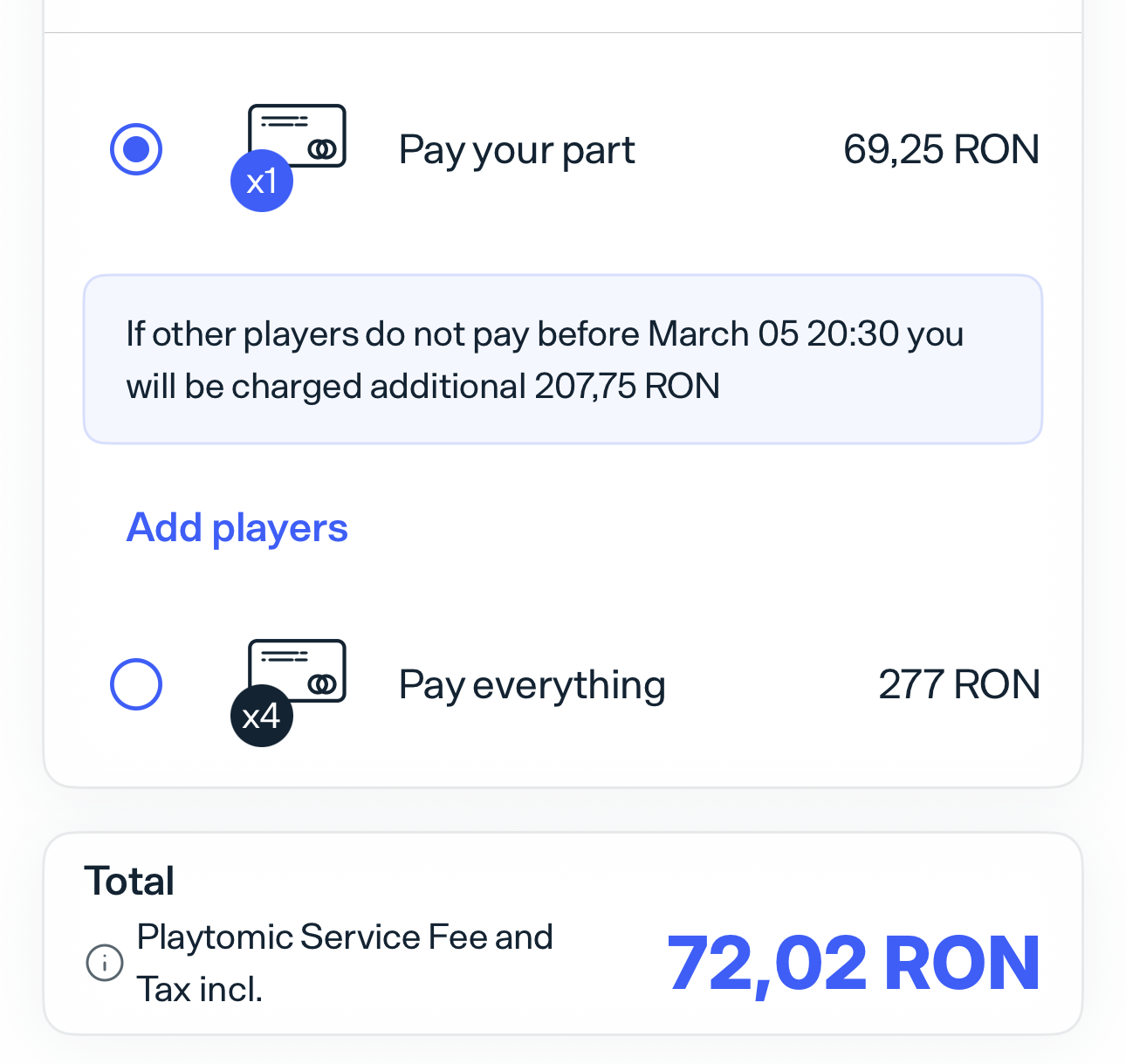
Task: Click the 277 RON price label
Action: [959, 684]
